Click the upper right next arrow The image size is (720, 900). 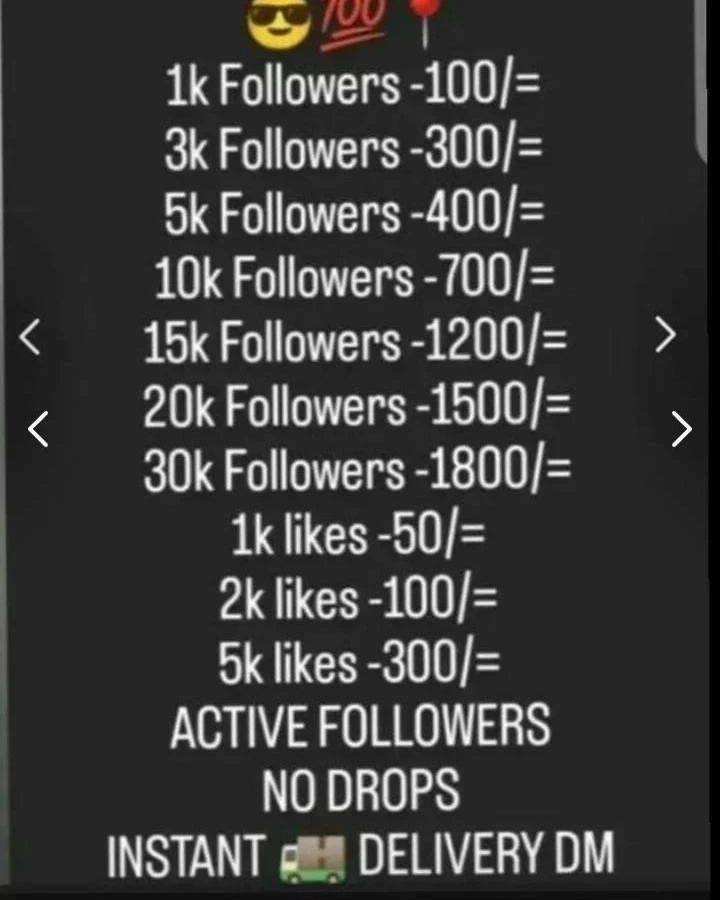(665, 337)
